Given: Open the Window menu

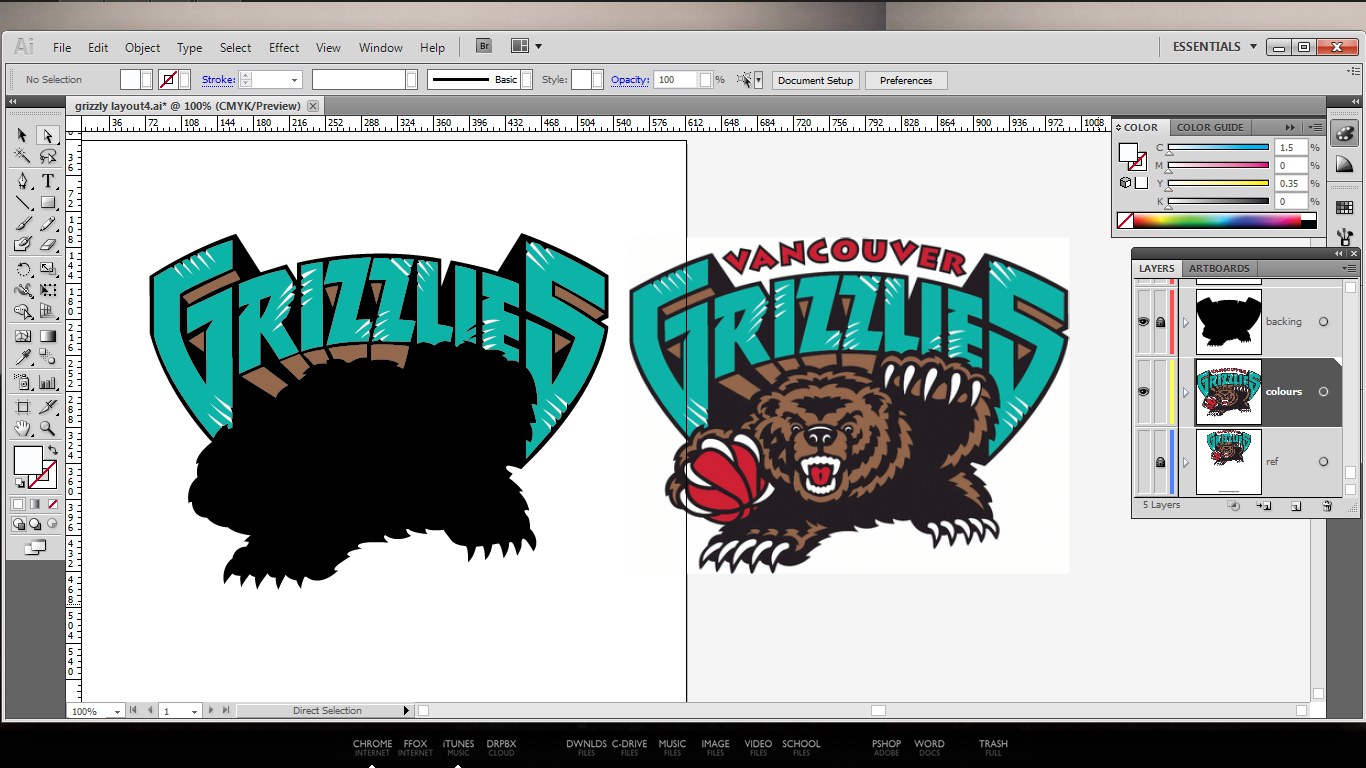Looking at the screenshot, I should tap(380, 47).
